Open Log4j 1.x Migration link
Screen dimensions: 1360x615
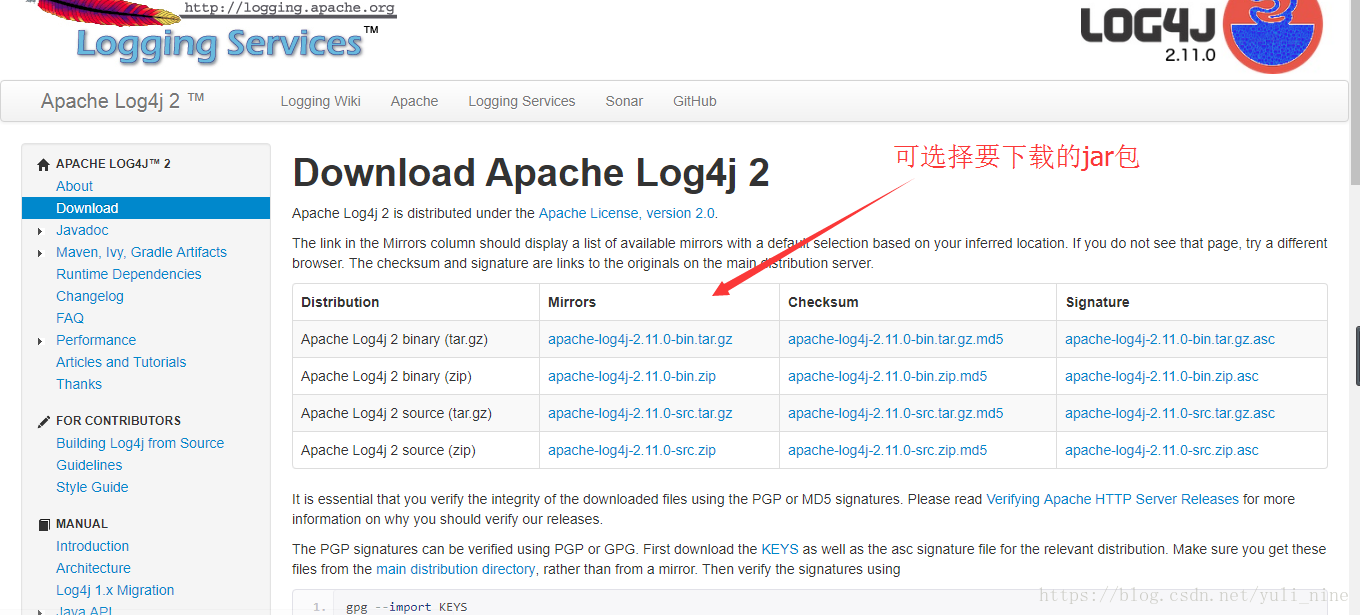[x=115, y=590]
